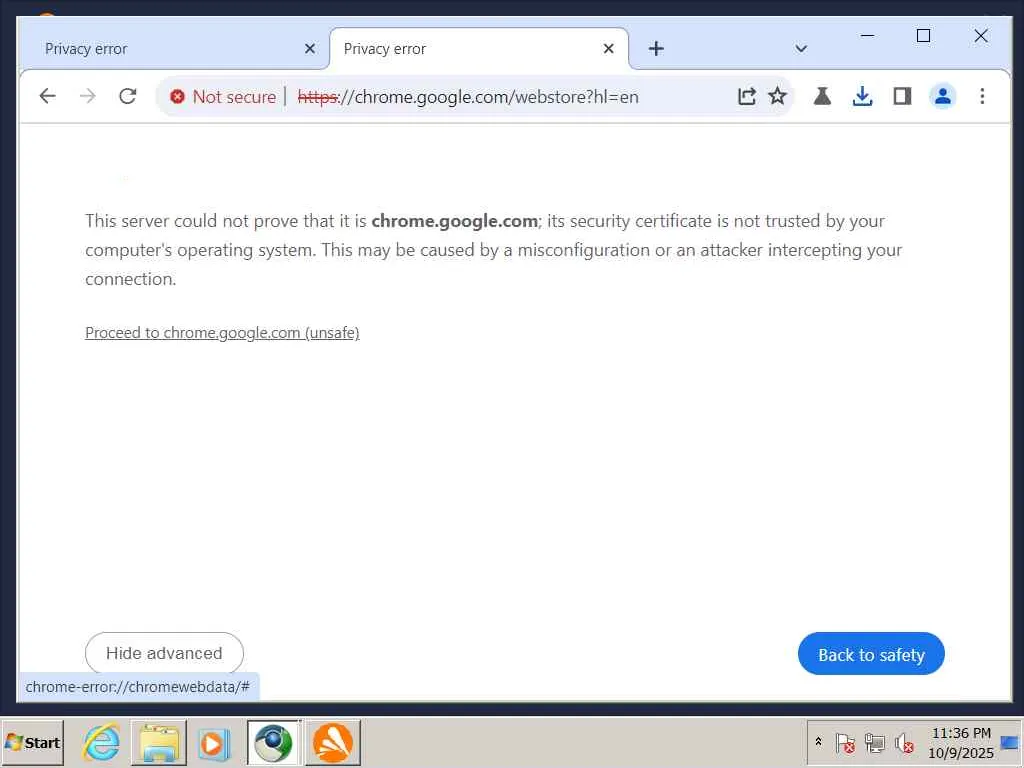Click Proceed to chrome.google.com (unsafe) link
The width and height of the screenshot is (1024, 768).
pos(222,332)
